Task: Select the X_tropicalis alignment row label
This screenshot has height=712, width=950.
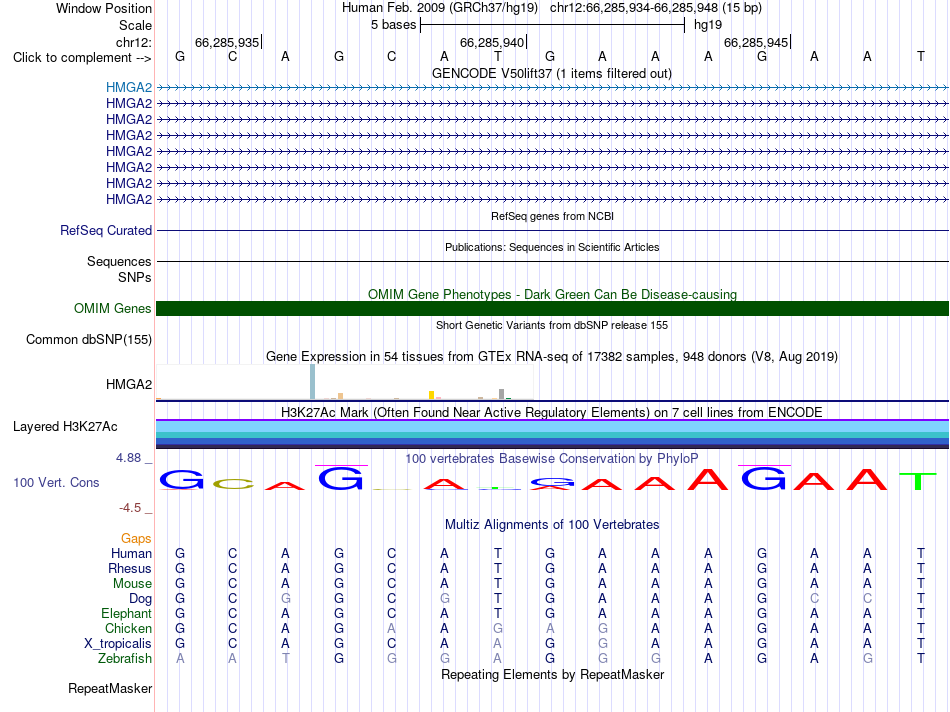Action: [x=118, y=644]
